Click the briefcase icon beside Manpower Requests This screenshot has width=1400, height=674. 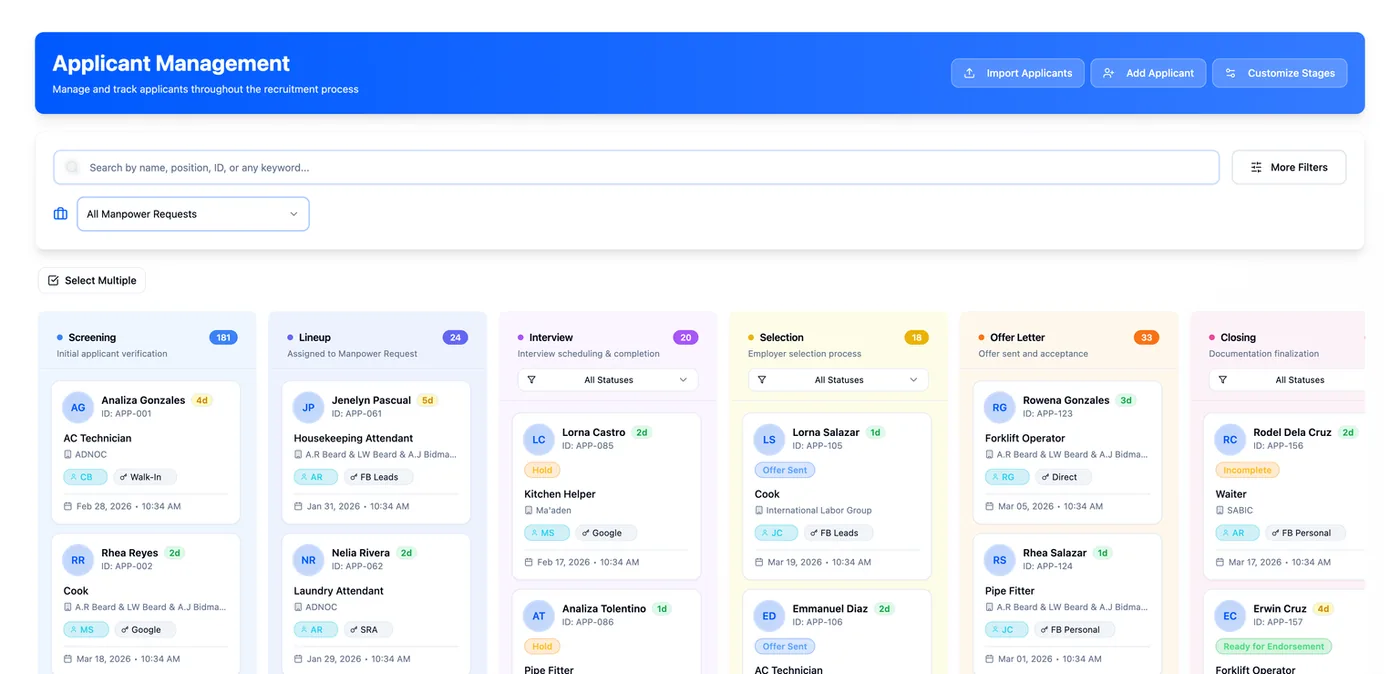60,214
